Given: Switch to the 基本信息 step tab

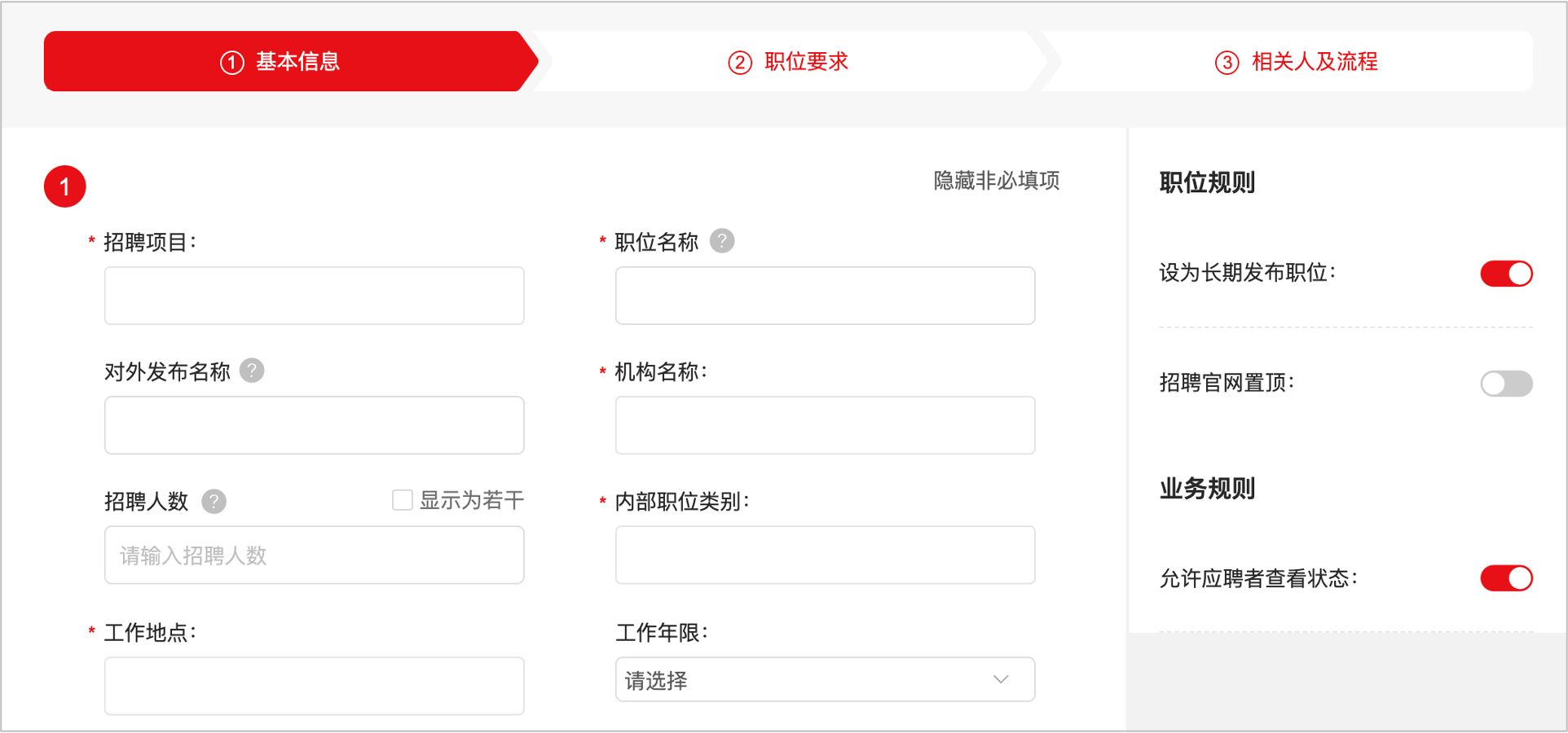Looking at the screenshot, I should (282, 62).
